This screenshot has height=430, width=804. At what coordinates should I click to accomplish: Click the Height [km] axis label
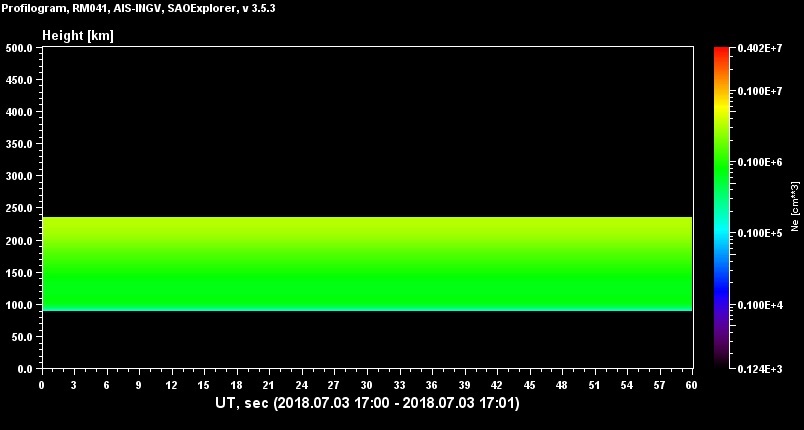[x=78, y=36]
